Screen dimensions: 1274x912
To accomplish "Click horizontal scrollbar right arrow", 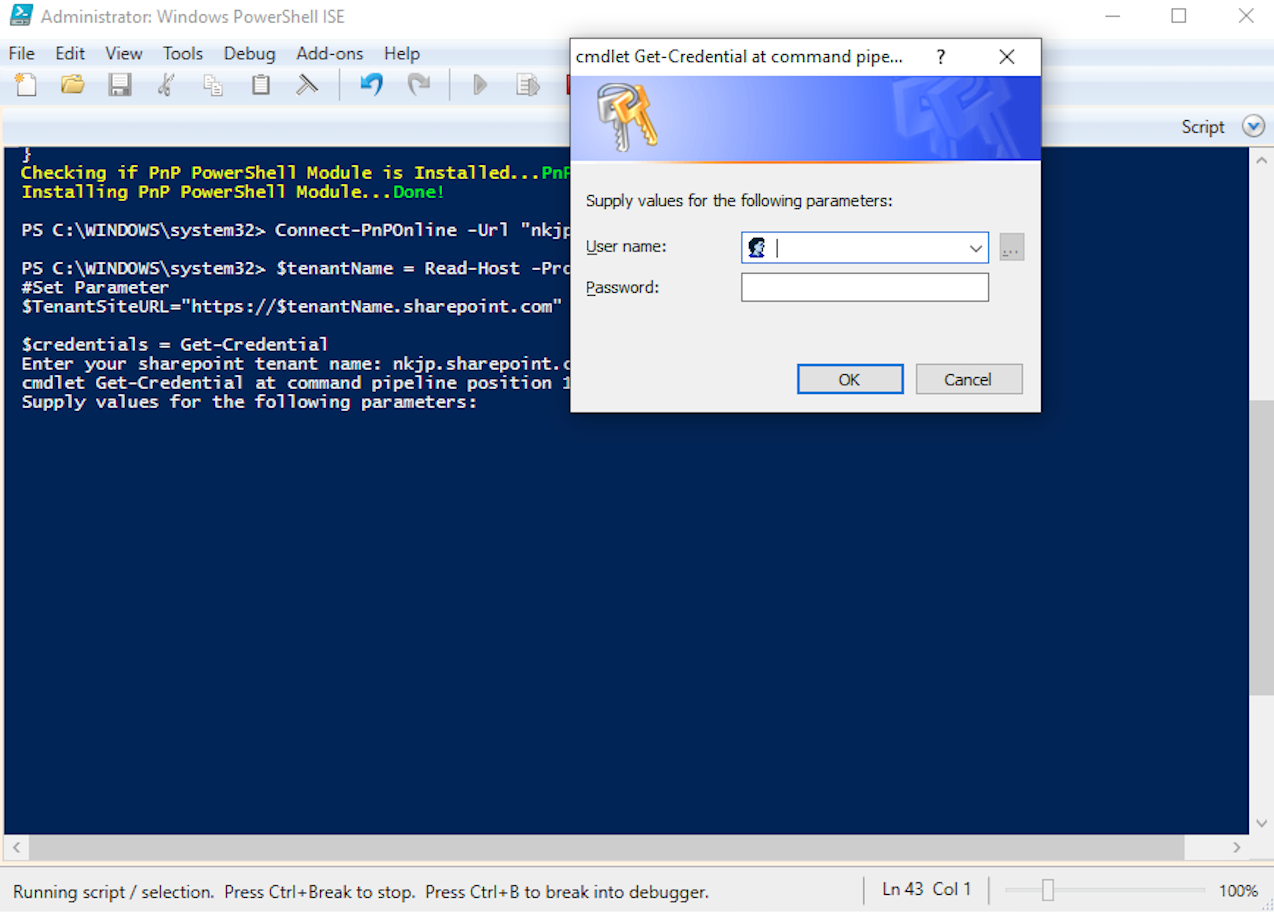I will point(1237,847).
